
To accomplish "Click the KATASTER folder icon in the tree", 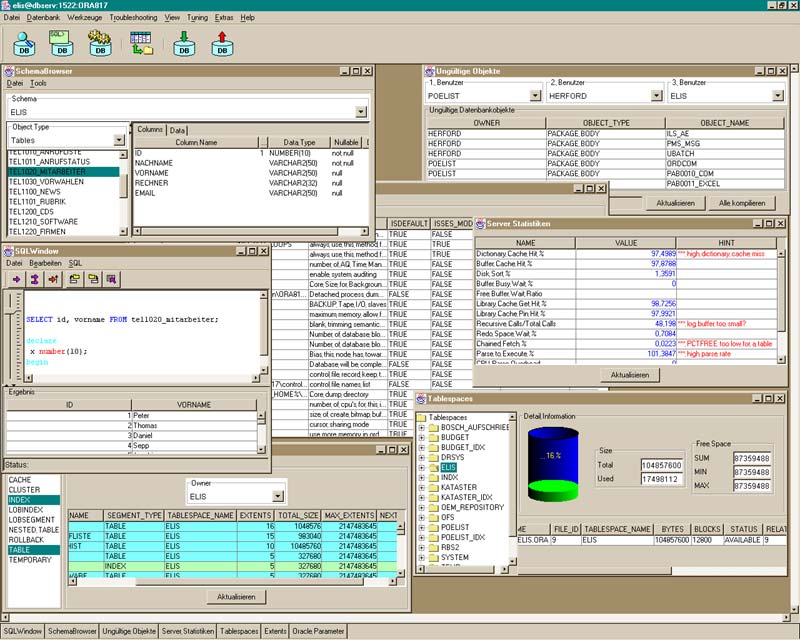I will click(x=434, y=487).
